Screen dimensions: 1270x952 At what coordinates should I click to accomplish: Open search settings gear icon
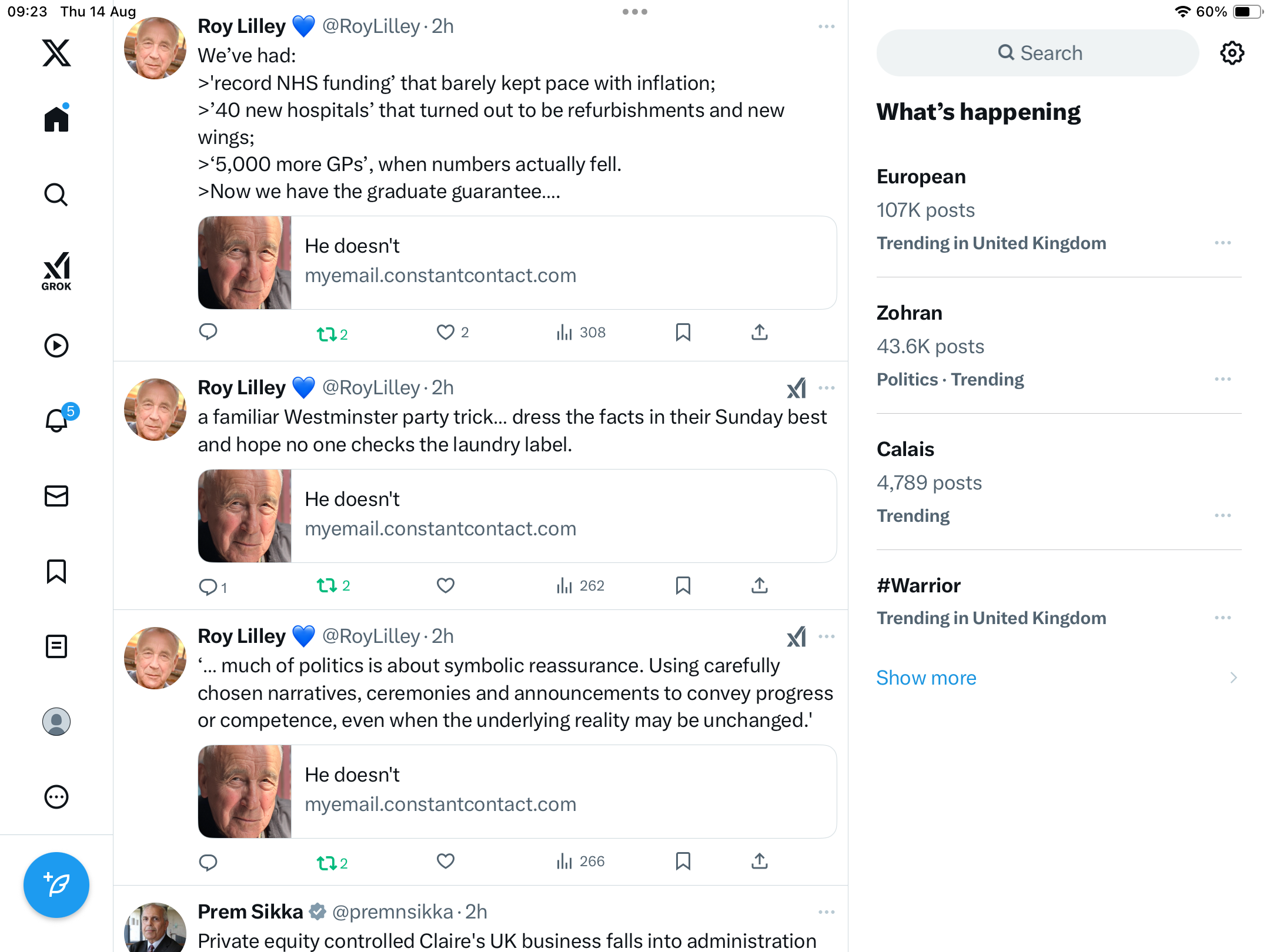coord(1232,53)
